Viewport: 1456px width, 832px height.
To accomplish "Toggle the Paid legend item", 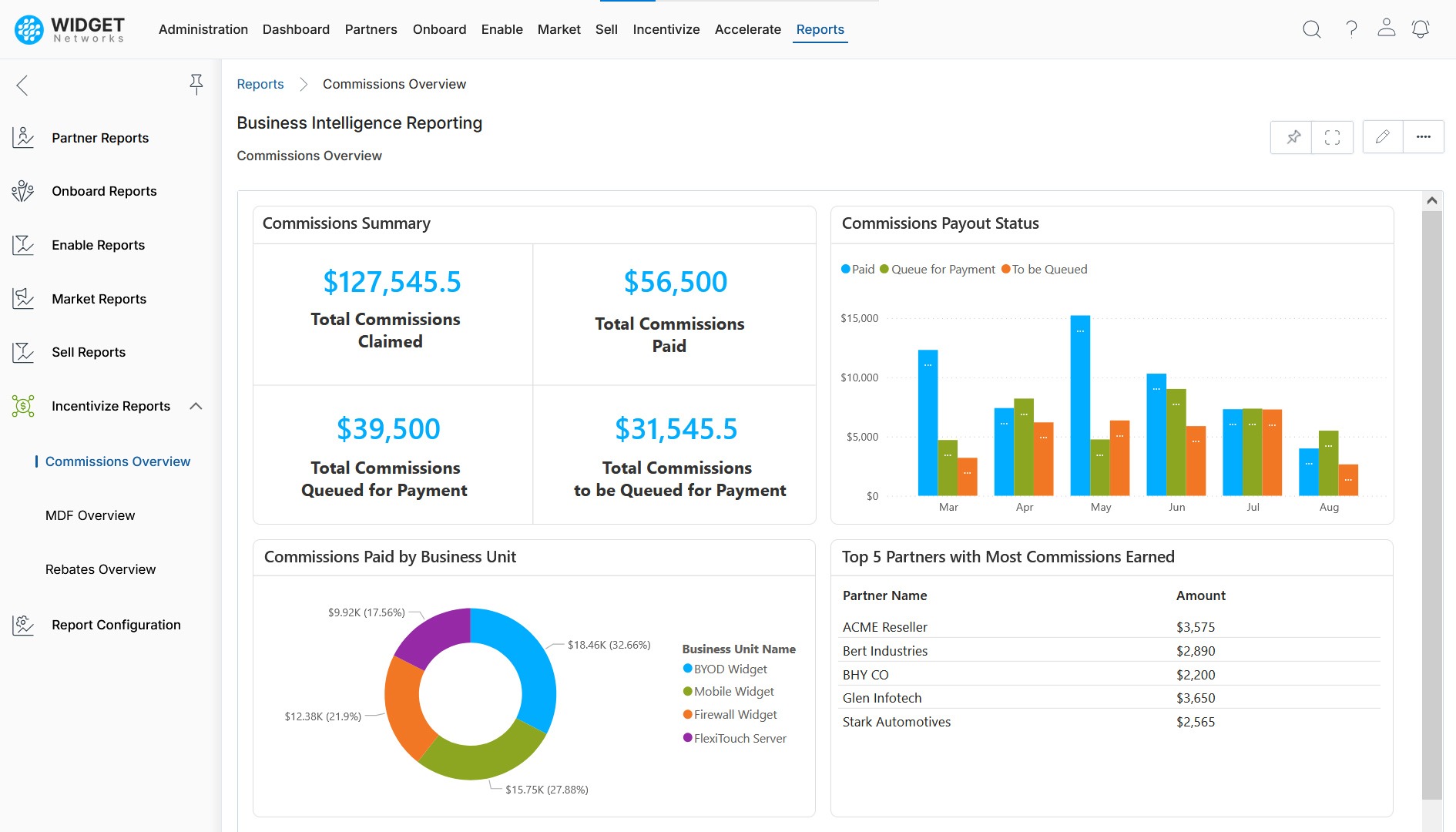I will (x=857, y=270).
